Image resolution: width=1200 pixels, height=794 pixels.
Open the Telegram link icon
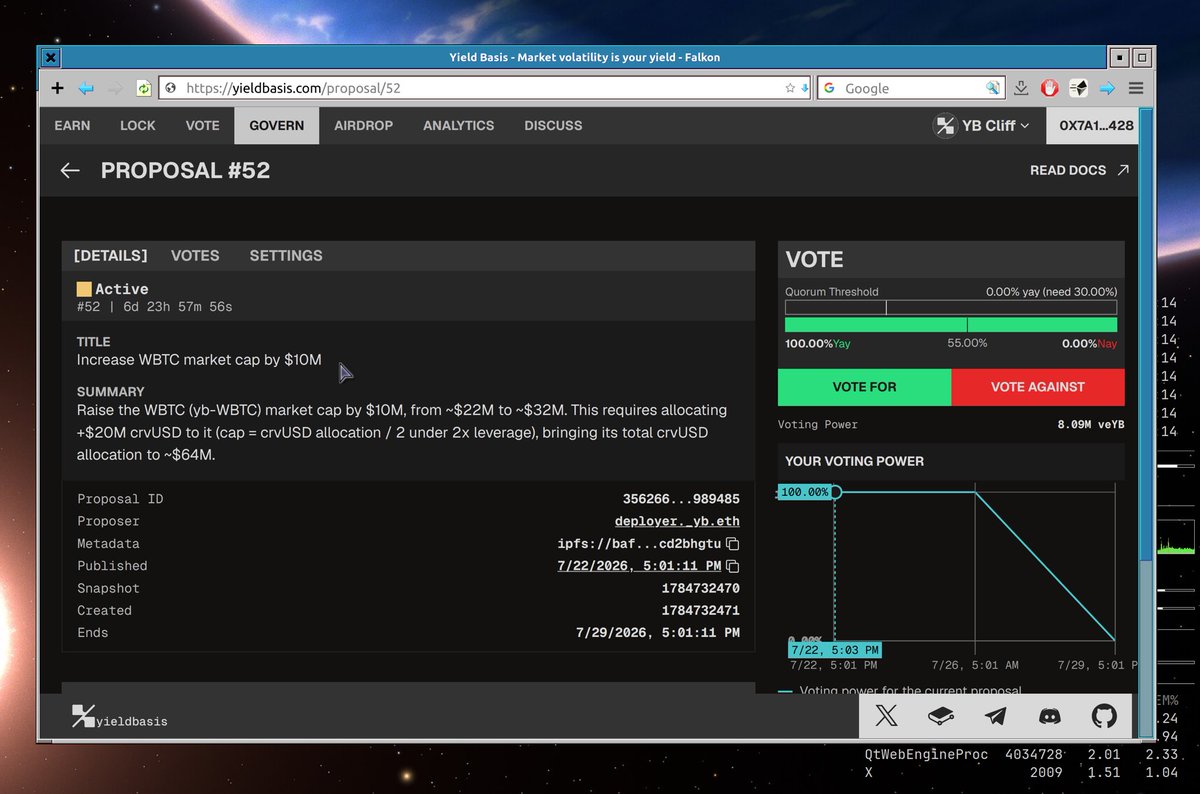click(x=995, y=716)
